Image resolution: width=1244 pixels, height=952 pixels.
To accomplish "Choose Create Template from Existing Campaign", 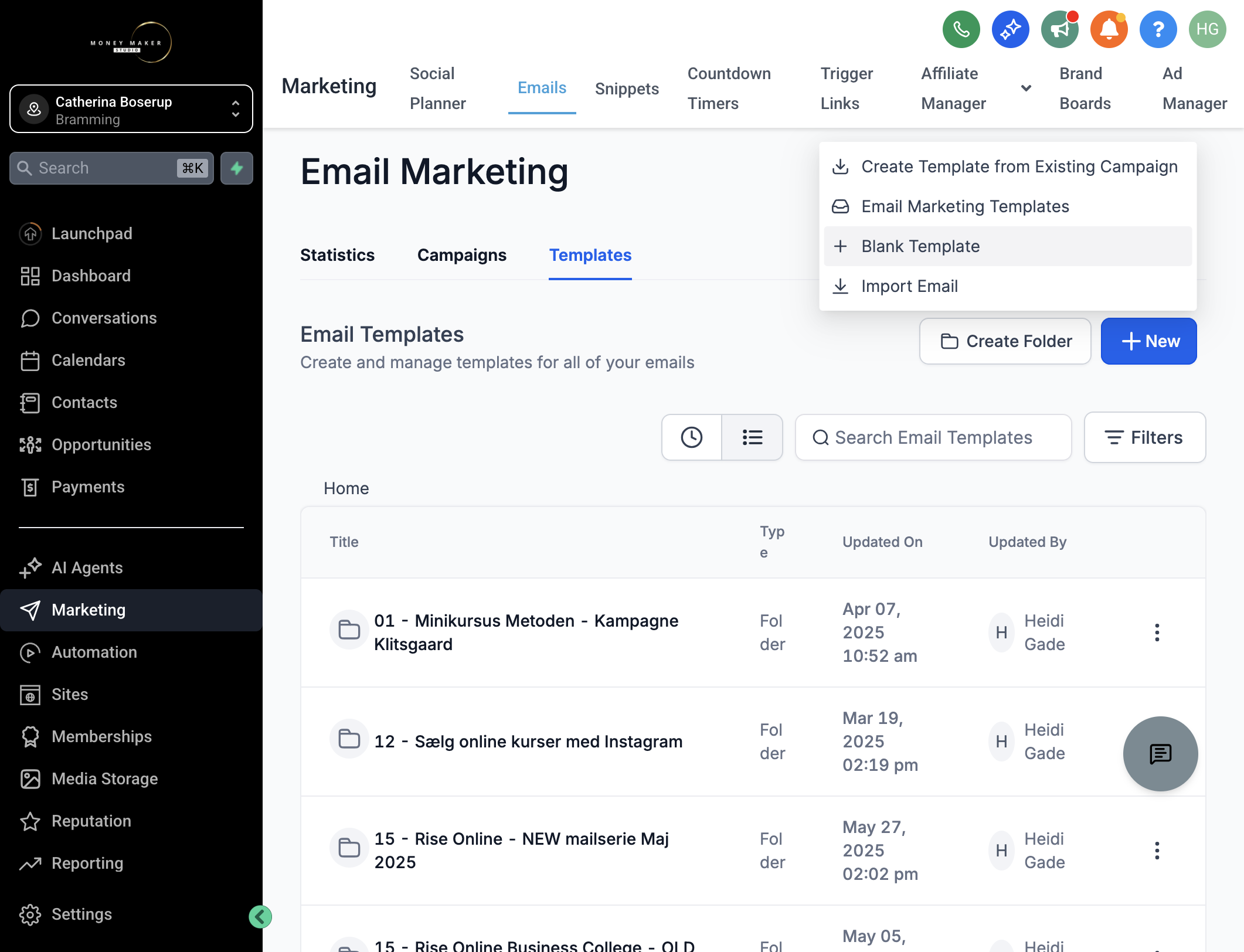I will click(1008, 166).
